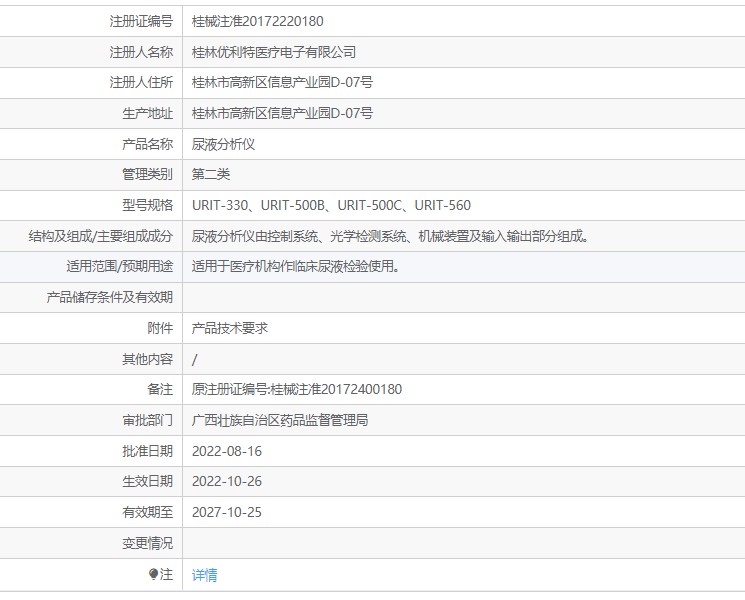
Task: Click the 附件 label
Action: [160, 328]
